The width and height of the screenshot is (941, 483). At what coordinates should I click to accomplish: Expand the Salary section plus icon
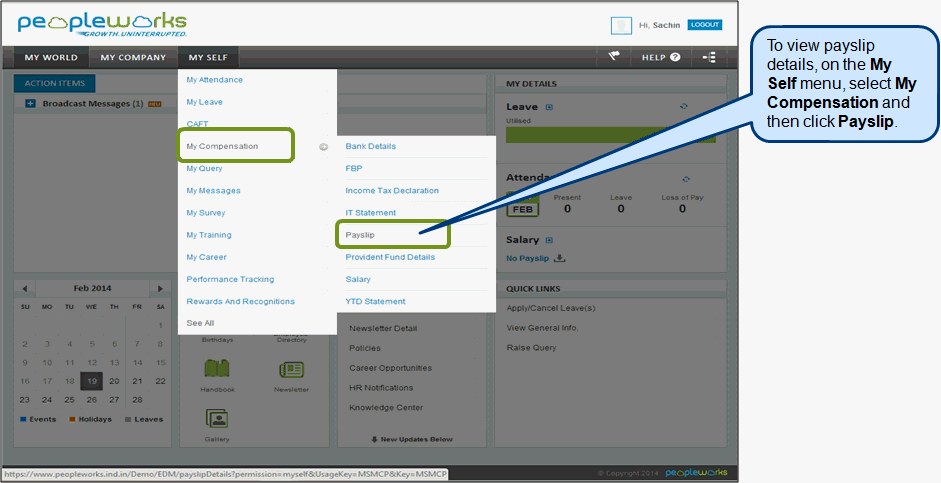tap(549, 240)
